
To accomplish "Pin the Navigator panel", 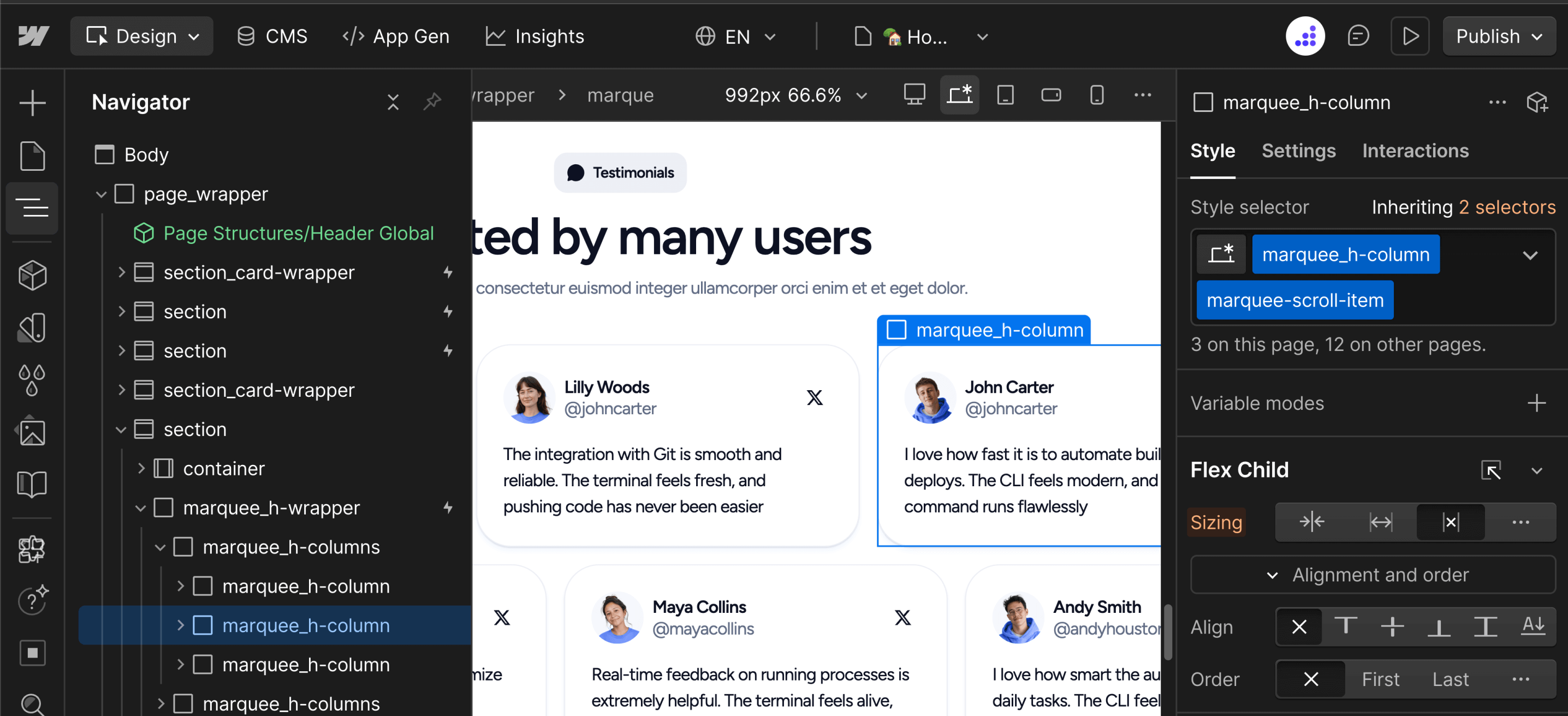I will click(x=433, y=102).
